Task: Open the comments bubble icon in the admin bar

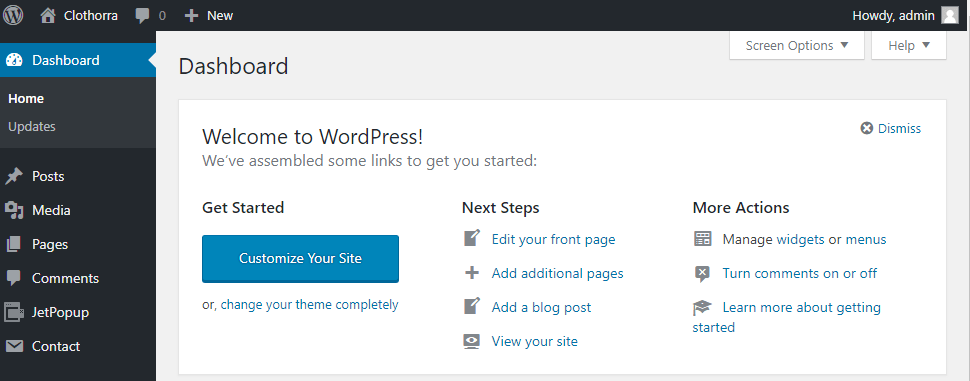Action: (142, 16)
